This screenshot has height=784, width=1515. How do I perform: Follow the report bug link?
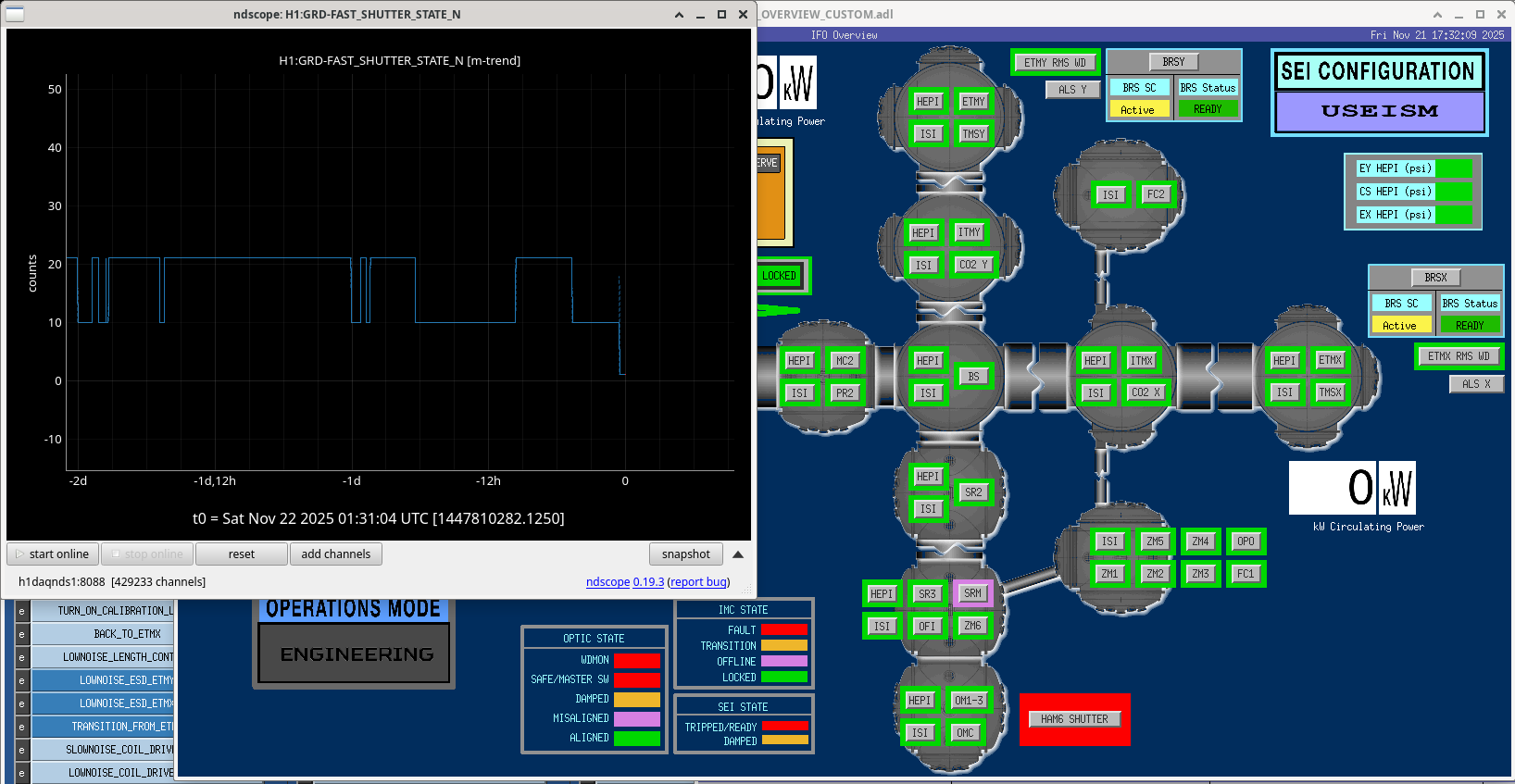pyautogui.click(x=698, y=582)
